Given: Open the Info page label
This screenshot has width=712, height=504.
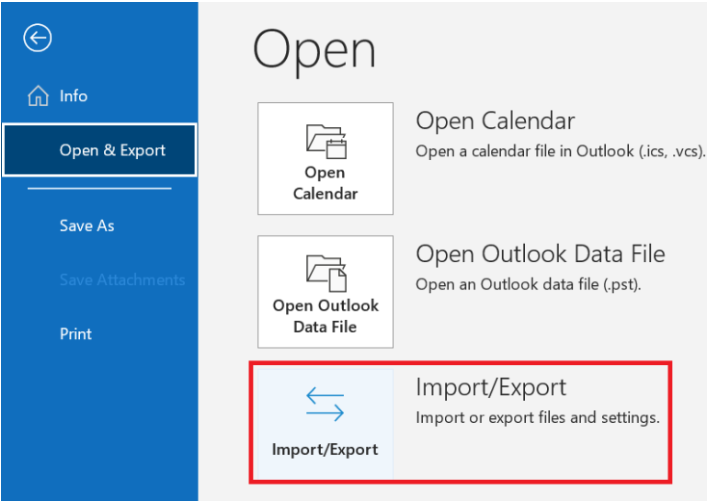Looking at the screenshot, I should (74, 96).
